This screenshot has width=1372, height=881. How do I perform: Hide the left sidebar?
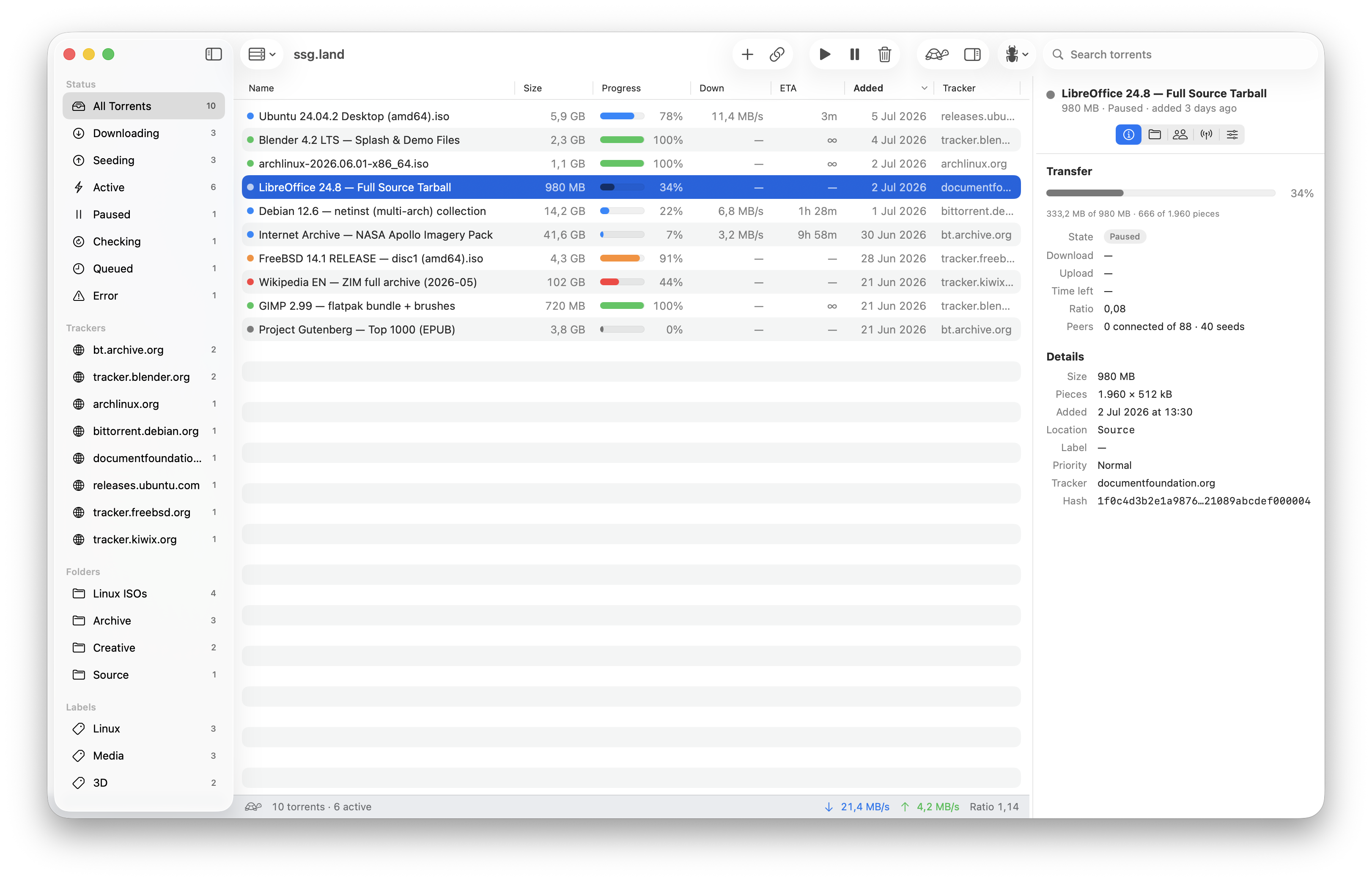click(x=213, y=54)
